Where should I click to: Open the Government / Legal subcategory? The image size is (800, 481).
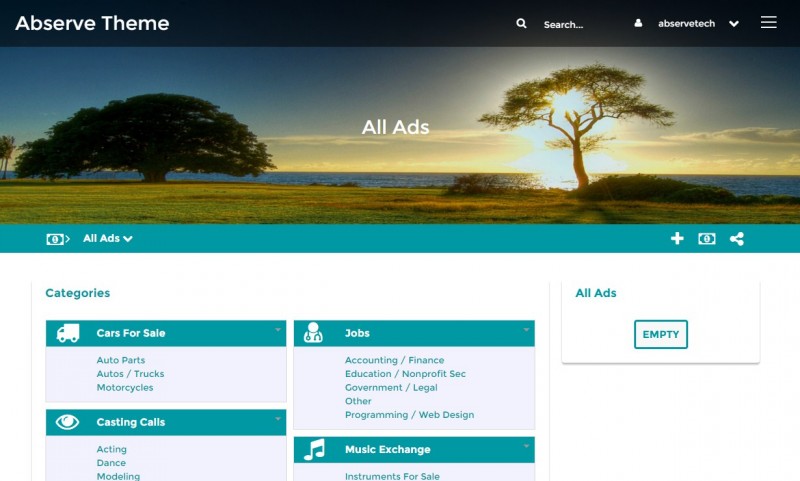391,388
